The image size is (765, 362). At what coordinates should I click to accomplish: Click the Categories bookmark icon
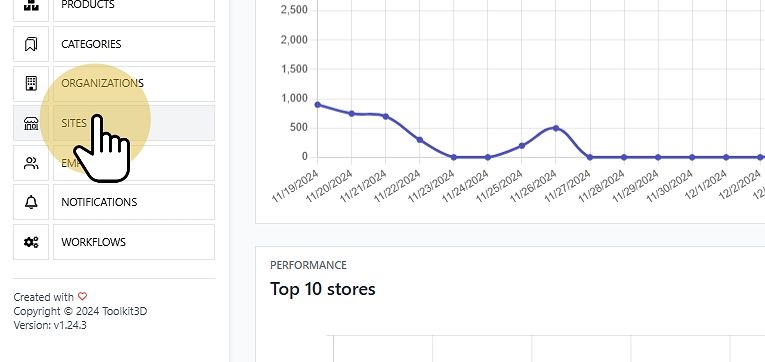coord(31,44)
